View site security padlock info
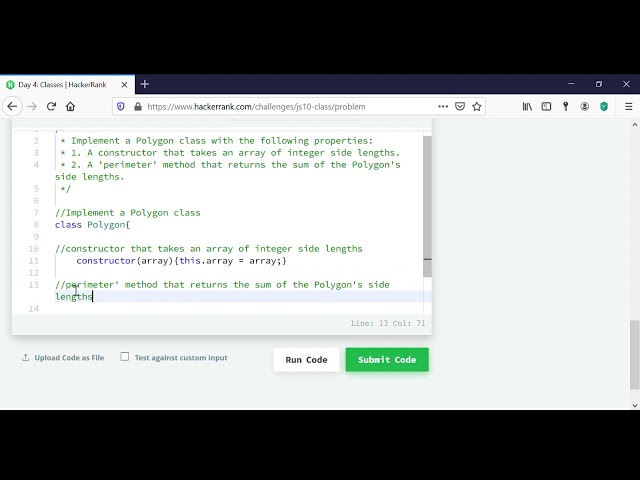Image resolution: width=640 pixels, height=480 pixels. [x=138, y=107]
